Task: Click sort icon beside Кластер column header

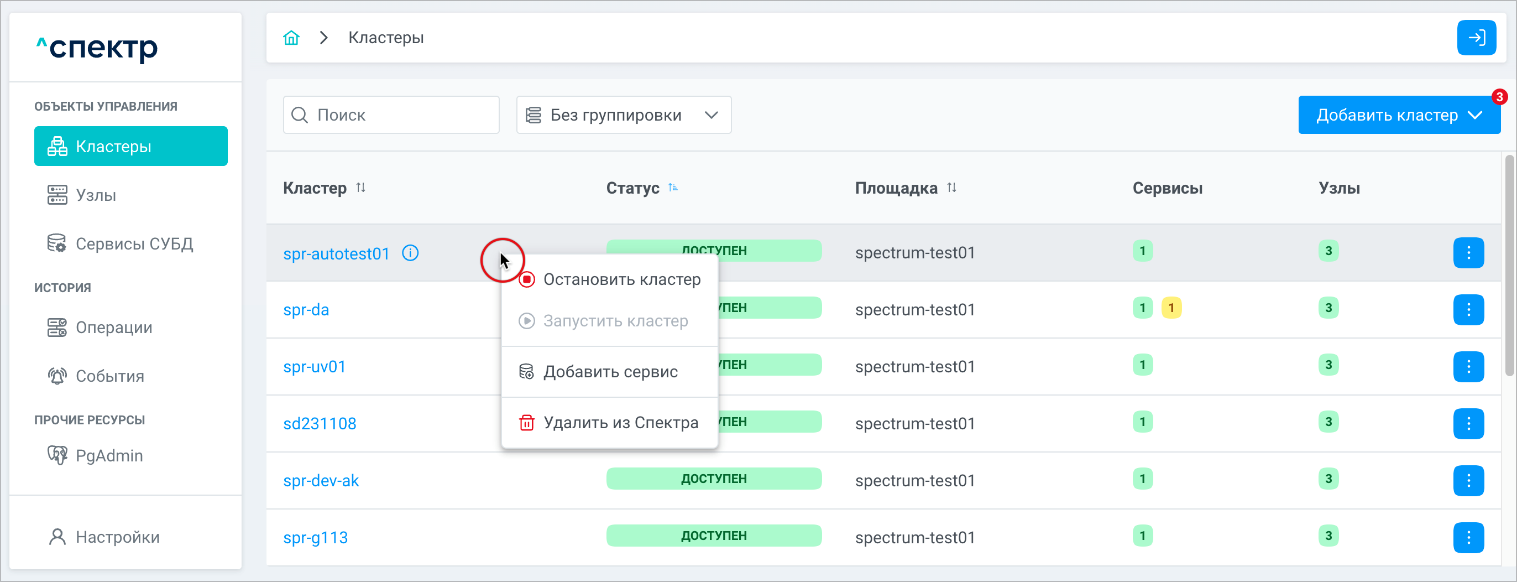Action: 361,188
